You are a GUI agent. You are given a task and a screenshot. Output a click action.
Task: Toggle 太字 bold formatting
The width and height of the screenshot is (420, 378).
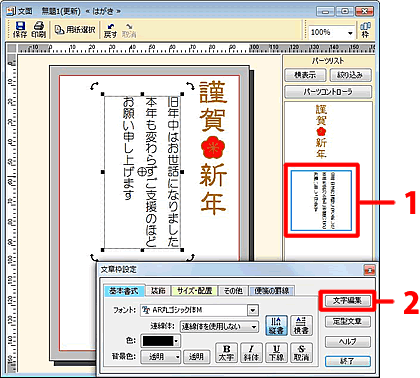226,353
